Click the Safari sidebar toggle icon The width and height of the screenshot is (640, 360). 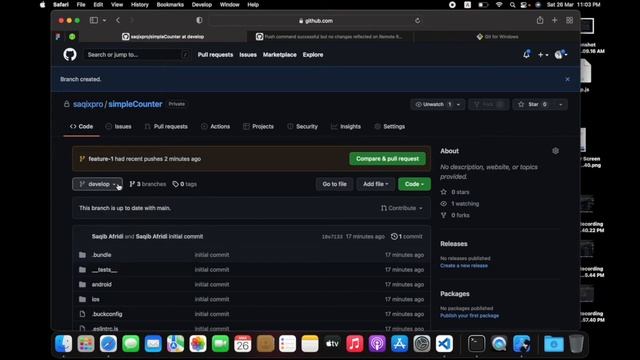94,20
